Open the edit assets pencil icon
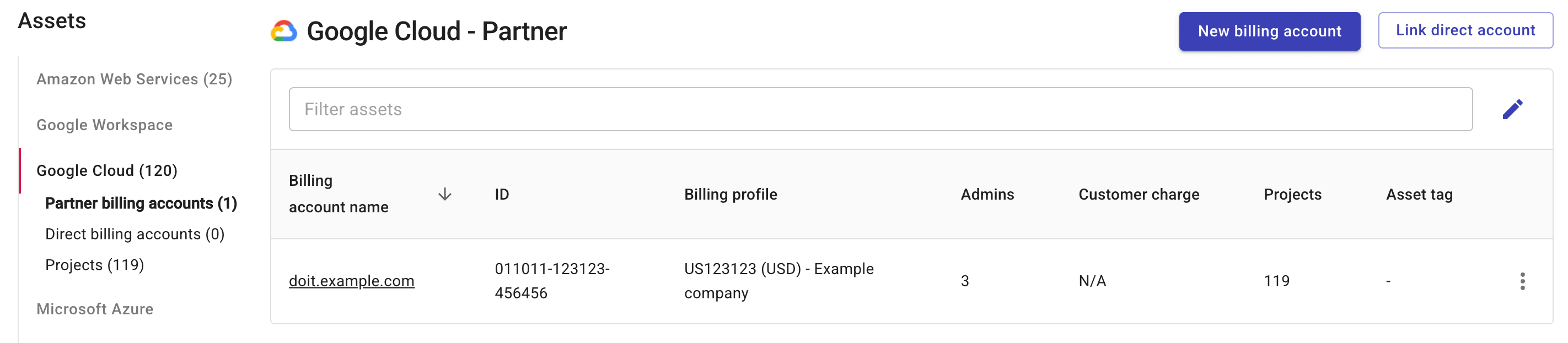This screenshot has height=343, width=1568. (x=1514, y=109)
